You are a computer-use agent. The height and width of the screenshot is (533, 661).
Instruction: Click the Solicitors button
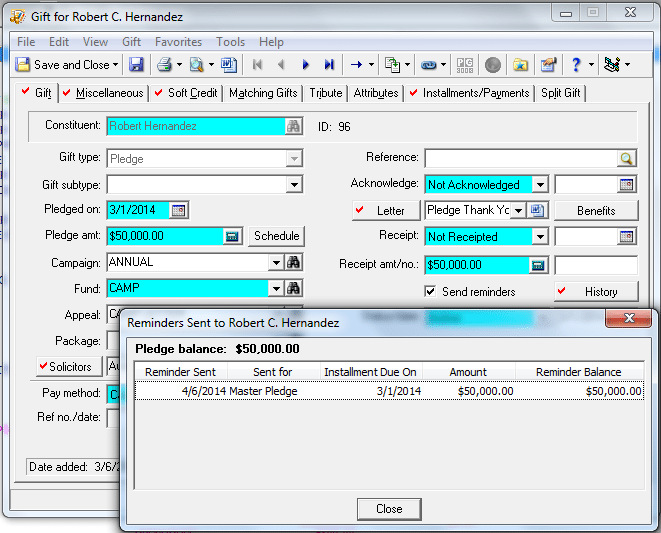point(69,366)
